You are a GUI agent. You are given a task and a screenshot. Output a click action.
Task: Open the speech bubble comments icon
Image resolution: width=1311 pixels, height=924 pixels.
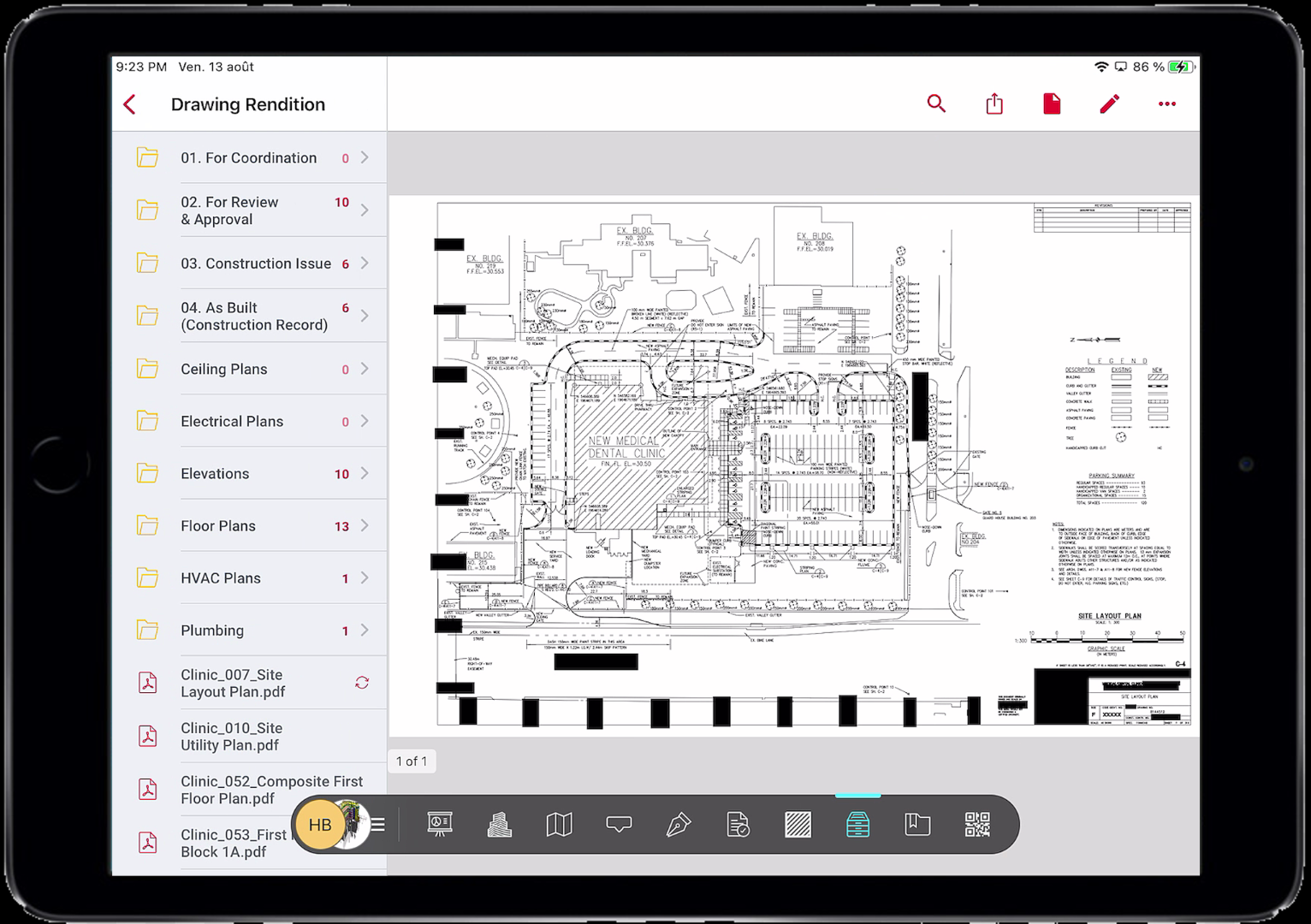click(619, 825)
